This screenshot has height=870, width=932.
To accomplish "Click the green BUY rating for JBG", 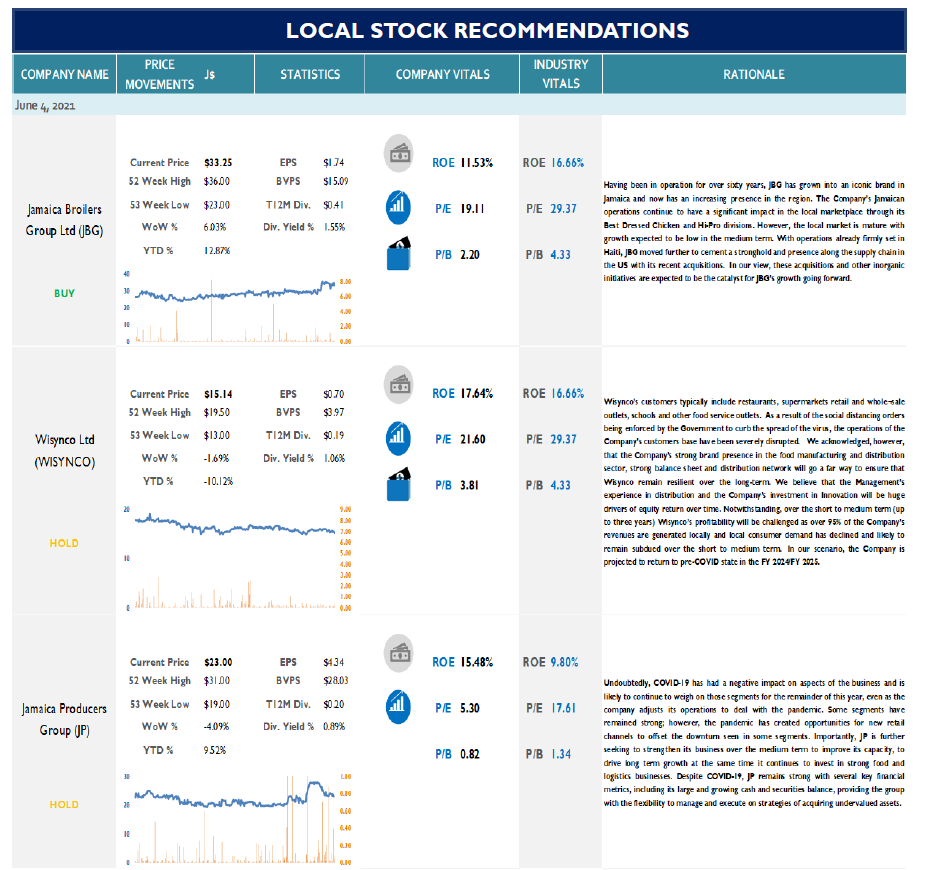I will tap(64, 293).
